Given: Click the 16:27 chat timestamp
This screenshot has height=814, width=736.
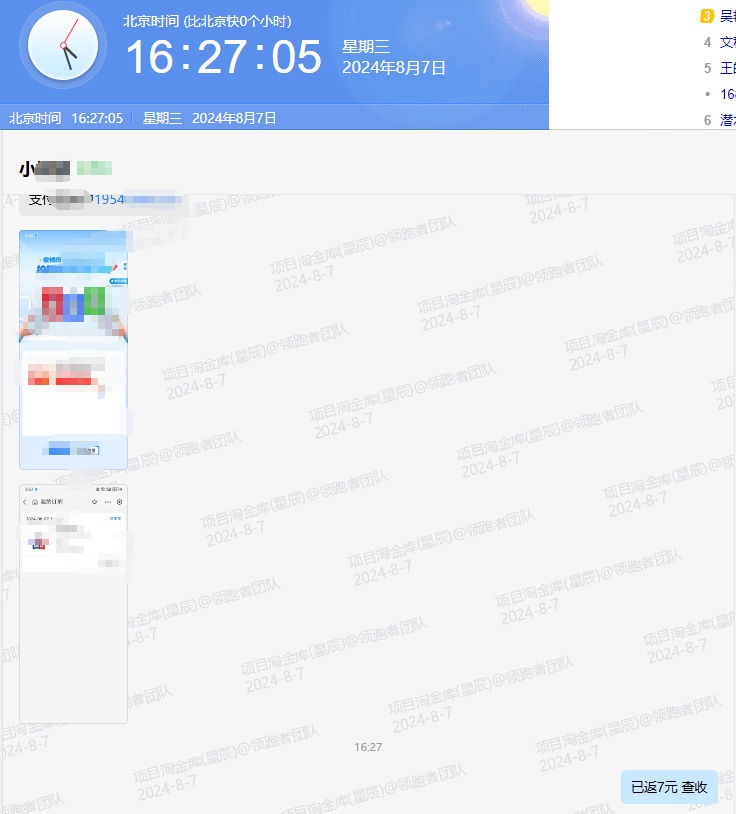Looking at the screenshot, I should 368,747.
